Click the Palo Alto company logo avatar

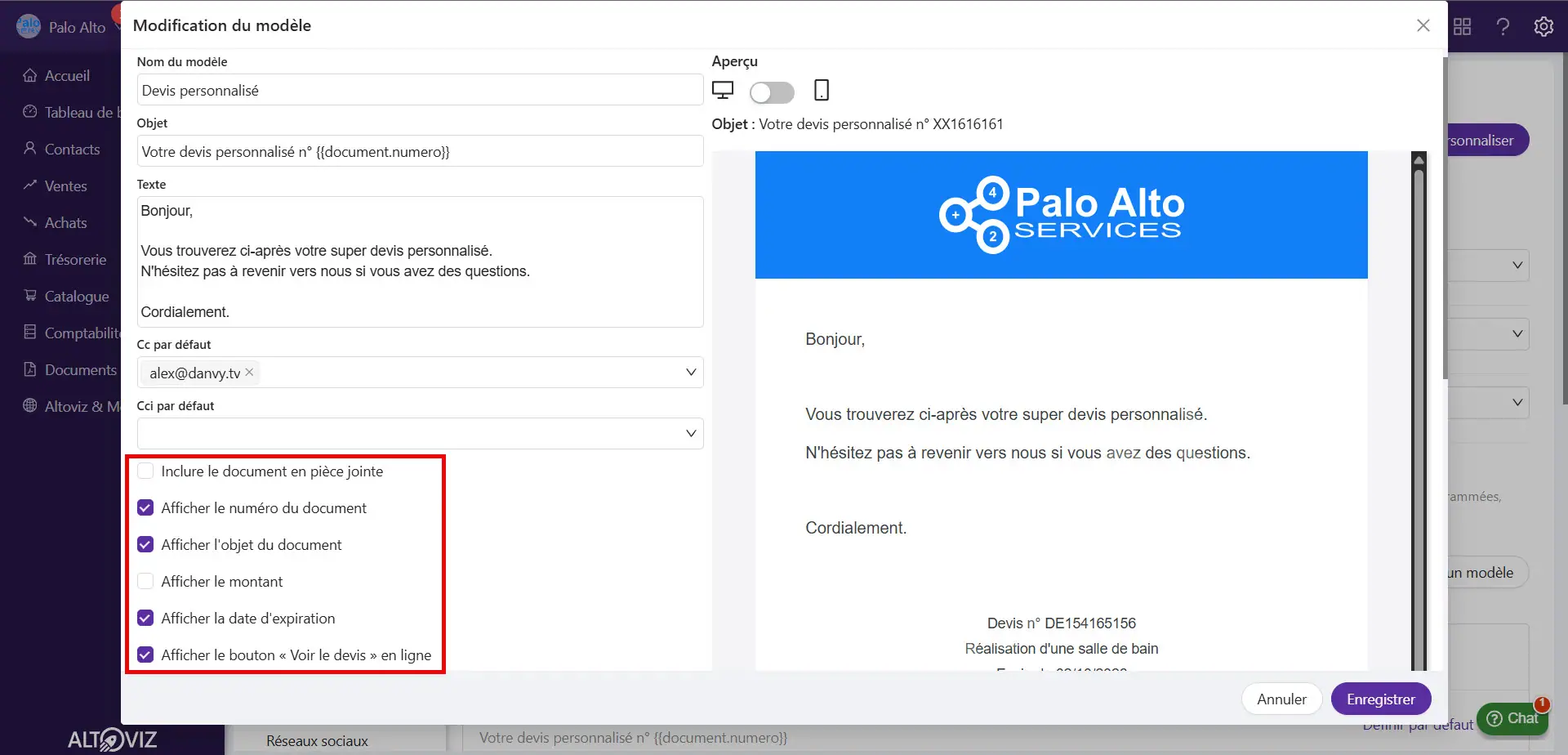(29, 26)
